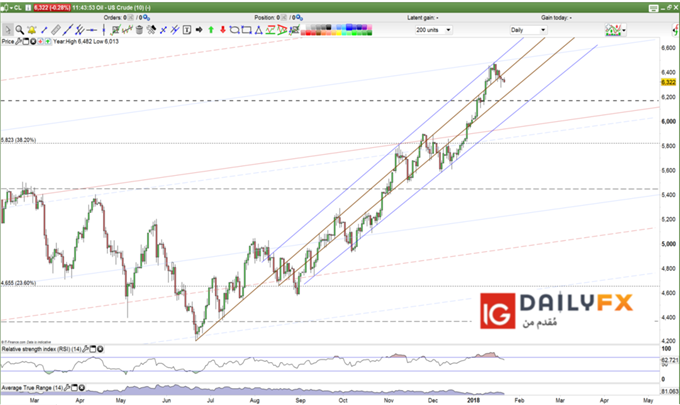Image resolution: width=680 pixels, height=405 pixels.
Task: Click the Relative strength index label
Action: 41,349
